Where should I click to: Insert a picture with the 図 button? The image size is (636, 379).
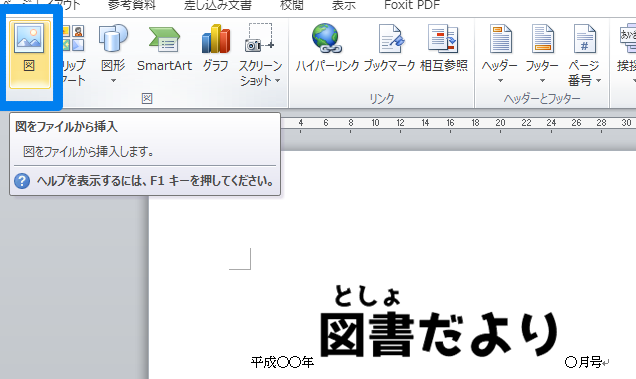30,54
